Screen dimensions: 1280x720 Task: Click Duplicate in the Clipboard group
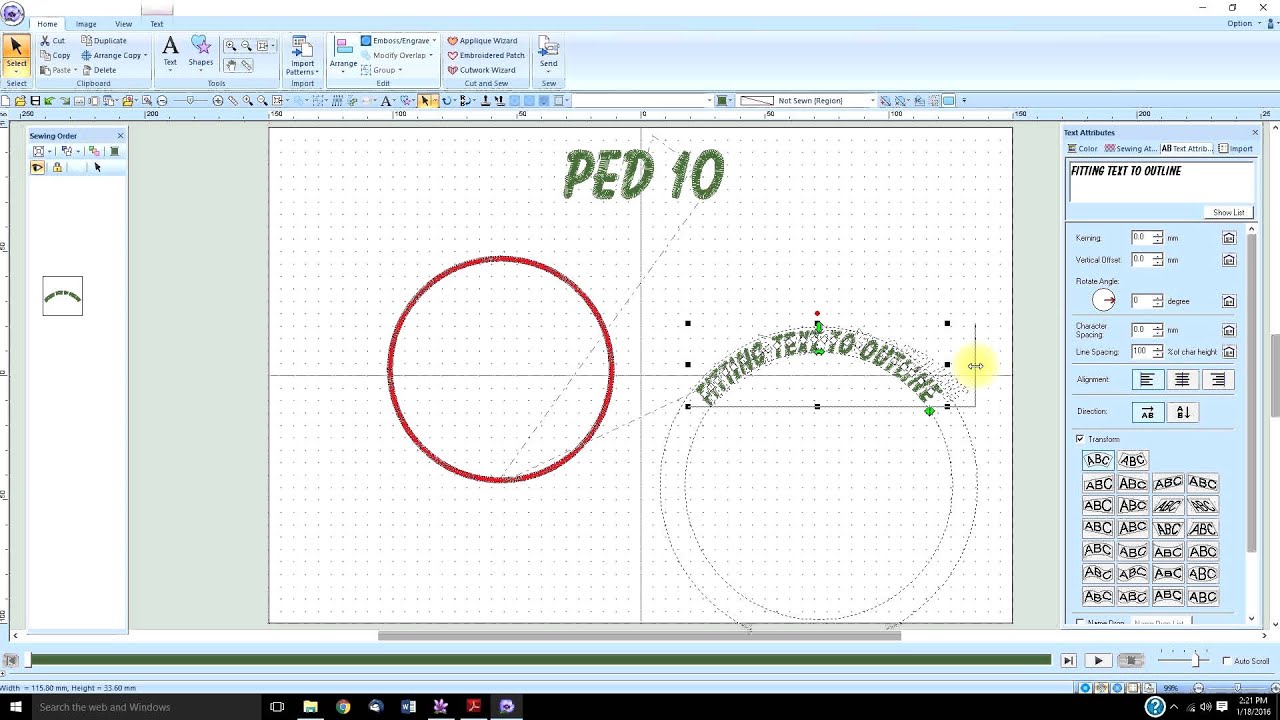pos(104,41)
